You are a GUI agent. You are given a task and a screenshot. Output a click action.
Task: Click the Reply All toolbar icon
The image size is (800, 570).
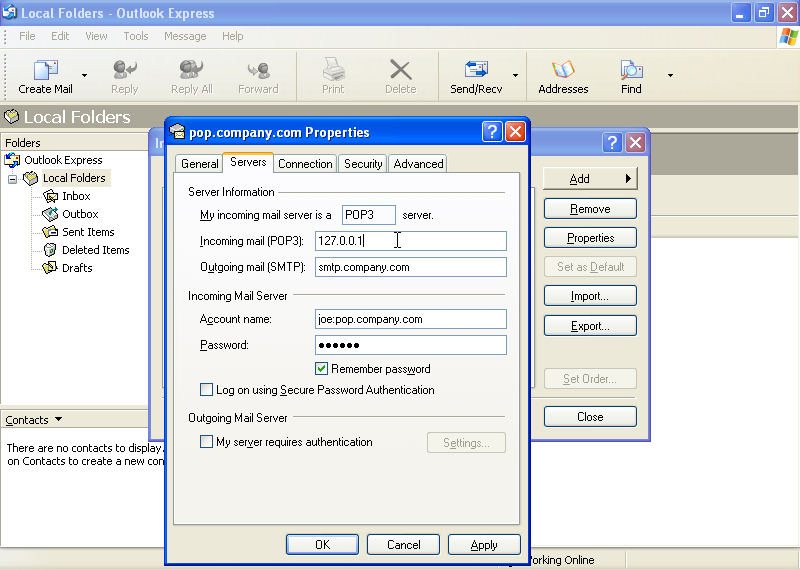pyautogui.click(x=191, y=69)
